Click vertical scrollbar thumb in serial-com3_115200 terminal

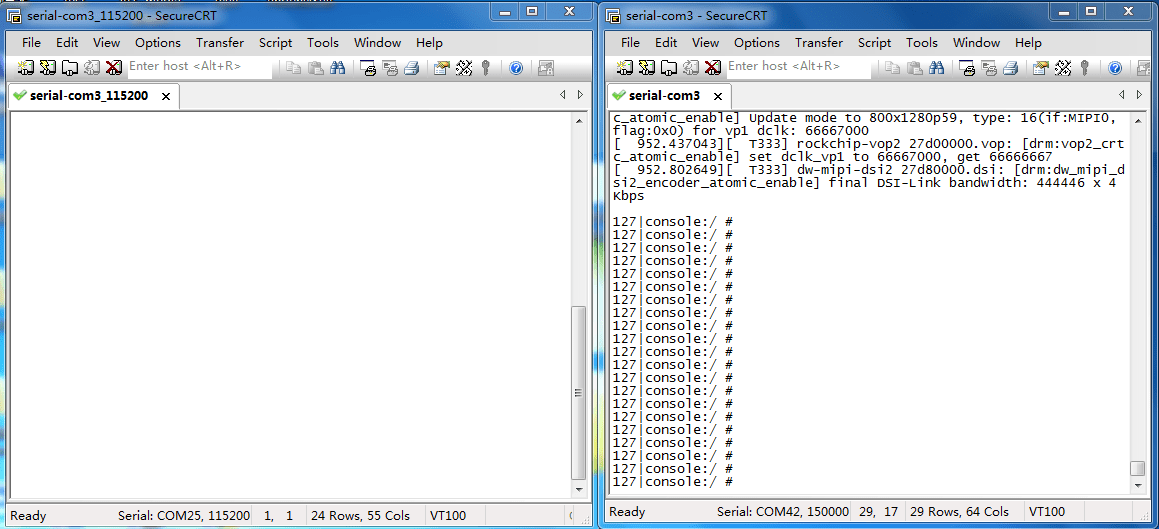coord(579,392)
